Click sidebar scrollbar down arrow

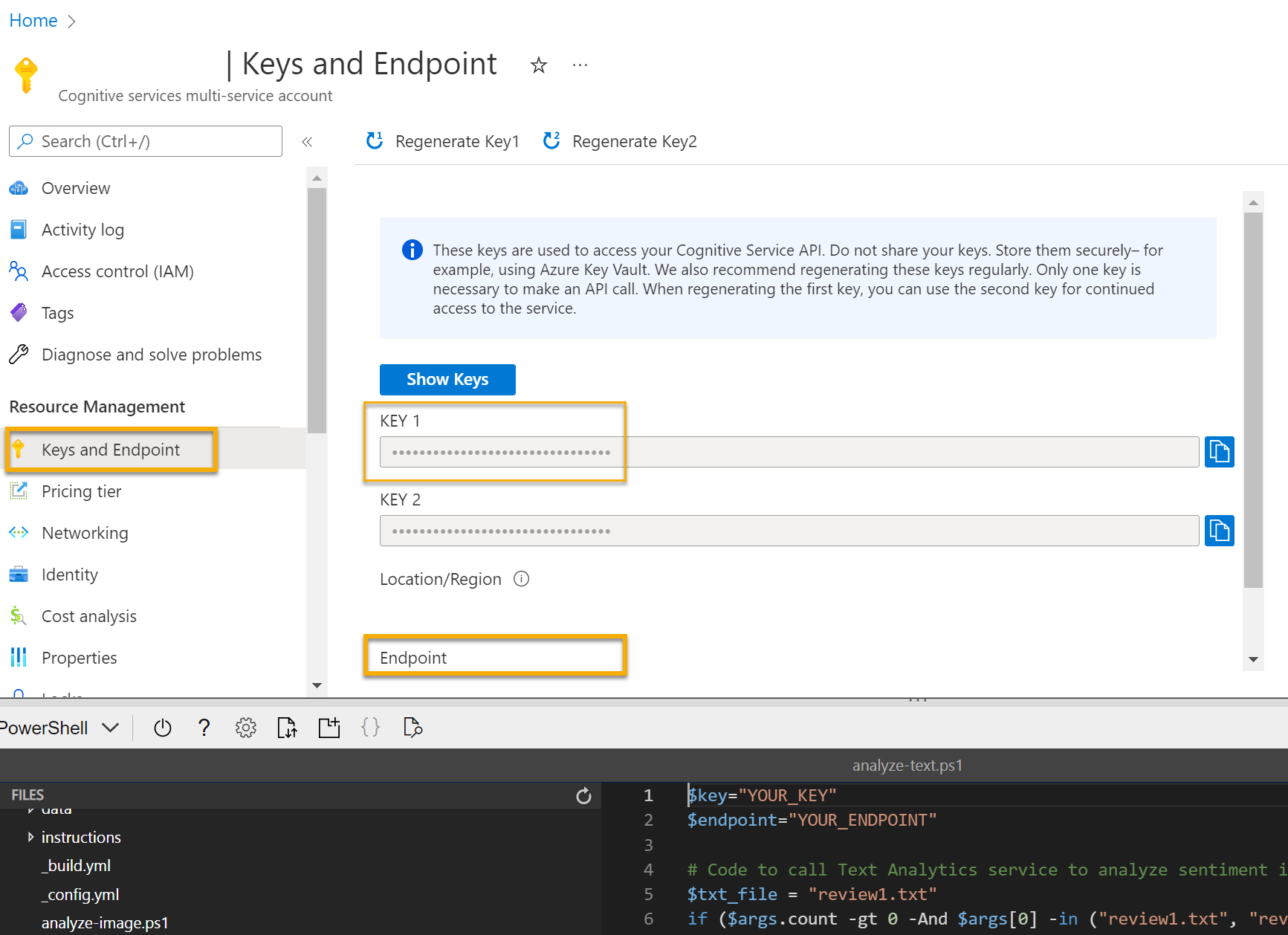(x=317, y=685)
